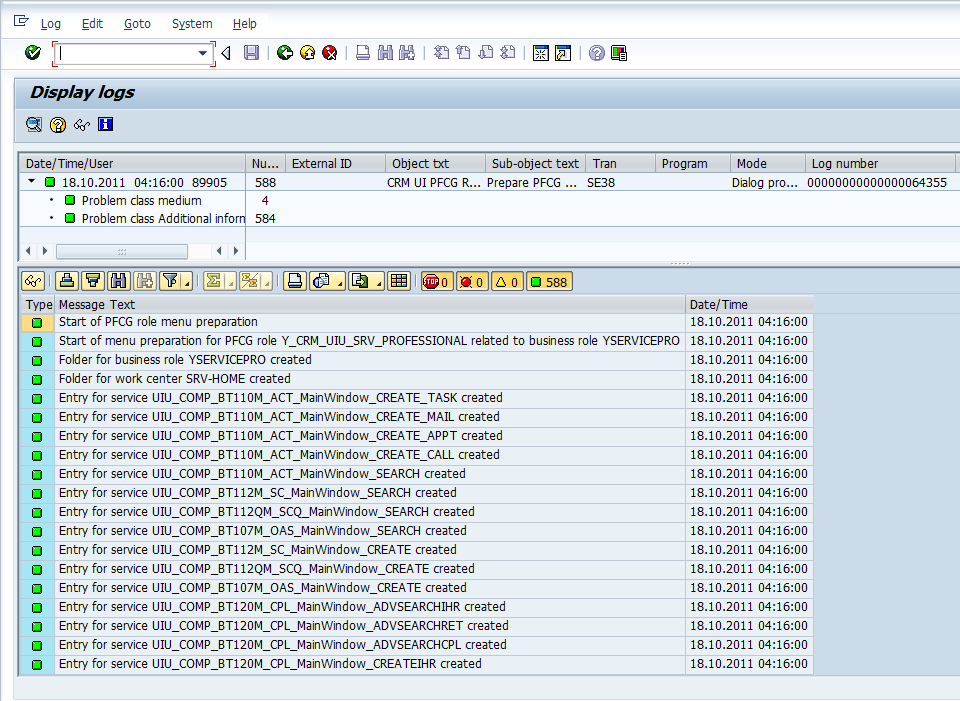The image size is (960, 701).
Task: Open the Export dropdown button
Action: (x=366, y=281)
